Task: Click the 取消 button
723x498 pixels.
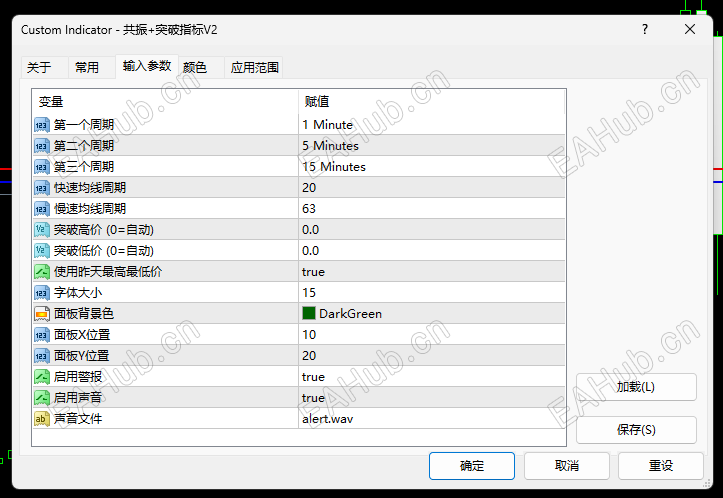Action: (x=567, y=466)
